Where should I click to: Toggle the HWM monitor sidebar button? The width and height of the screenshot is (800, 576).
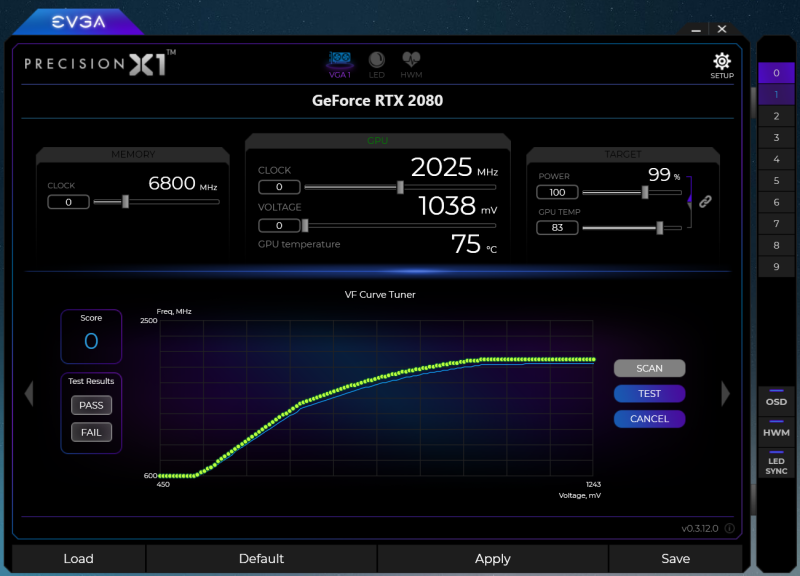click(x=776, y=432)
